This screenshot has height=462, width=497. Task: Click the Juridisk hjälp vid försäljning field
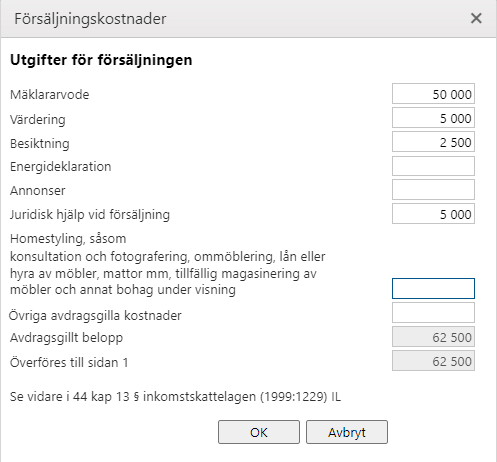click(x=433, y=214)
